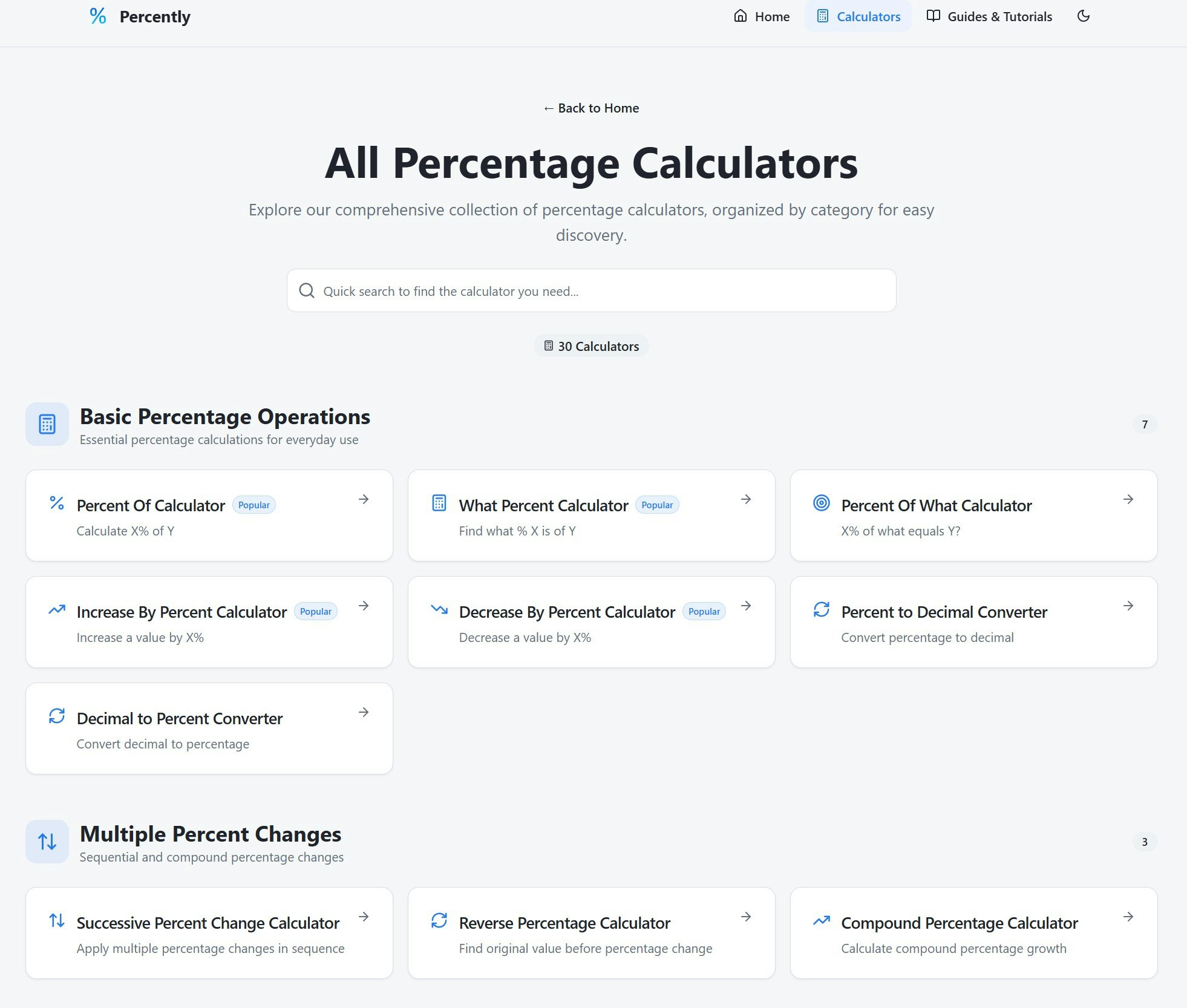1187x1008 pixels.
Task: Click the up-down arrows icon beside Multiple Percent Changes
Action: [47, 841]
